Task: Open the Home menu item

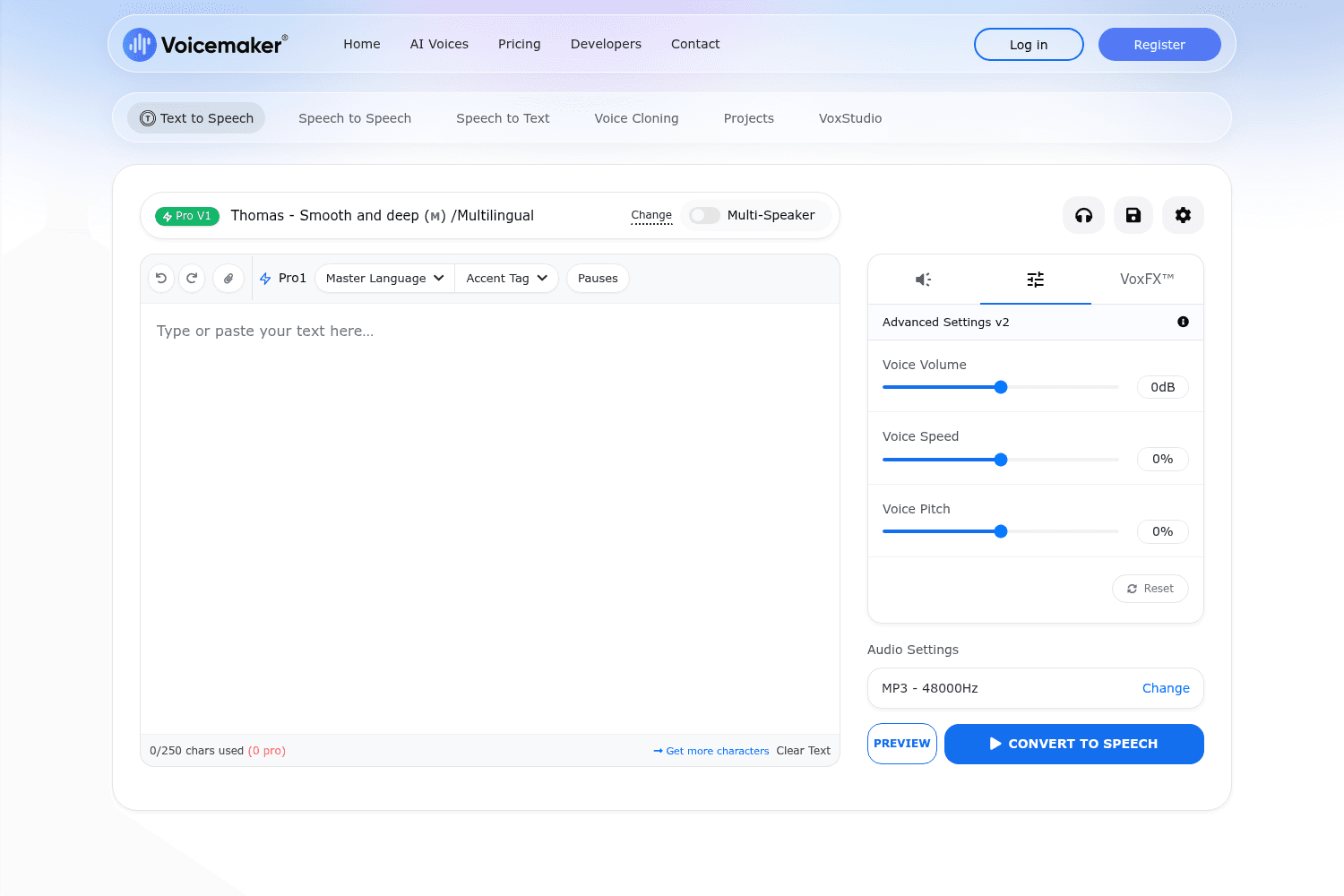Action: 362,44
